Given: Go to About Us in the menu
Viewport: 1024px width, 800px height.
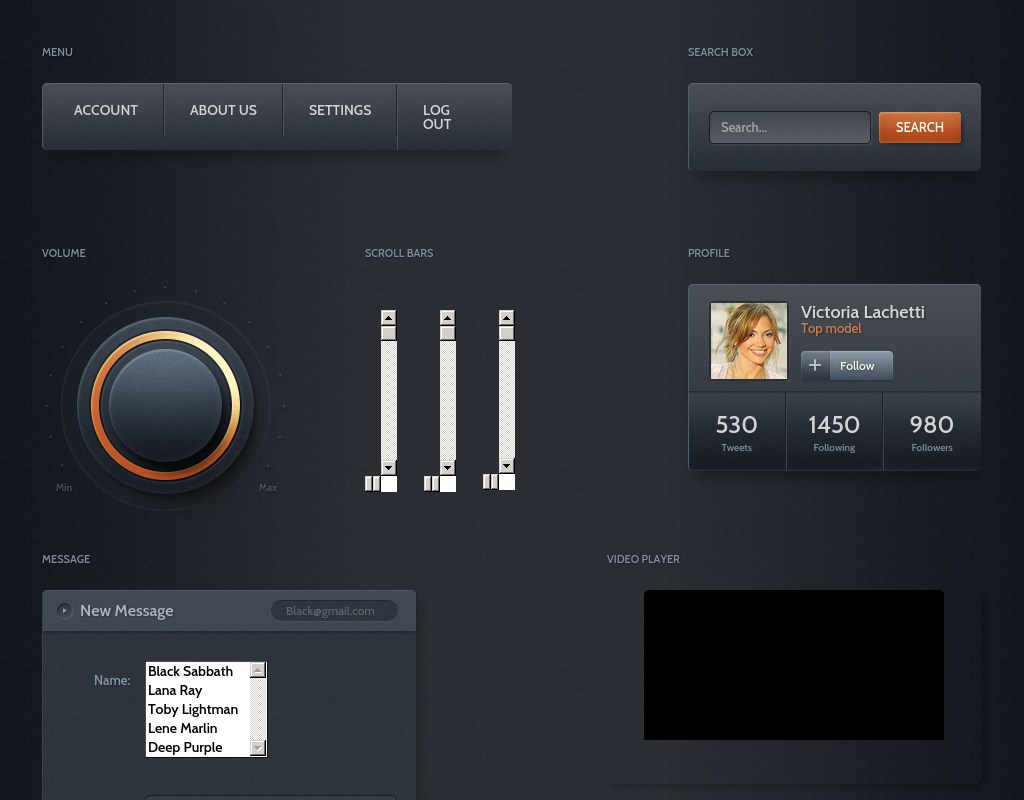Looking at the screenshot, I should pos(223,111).
